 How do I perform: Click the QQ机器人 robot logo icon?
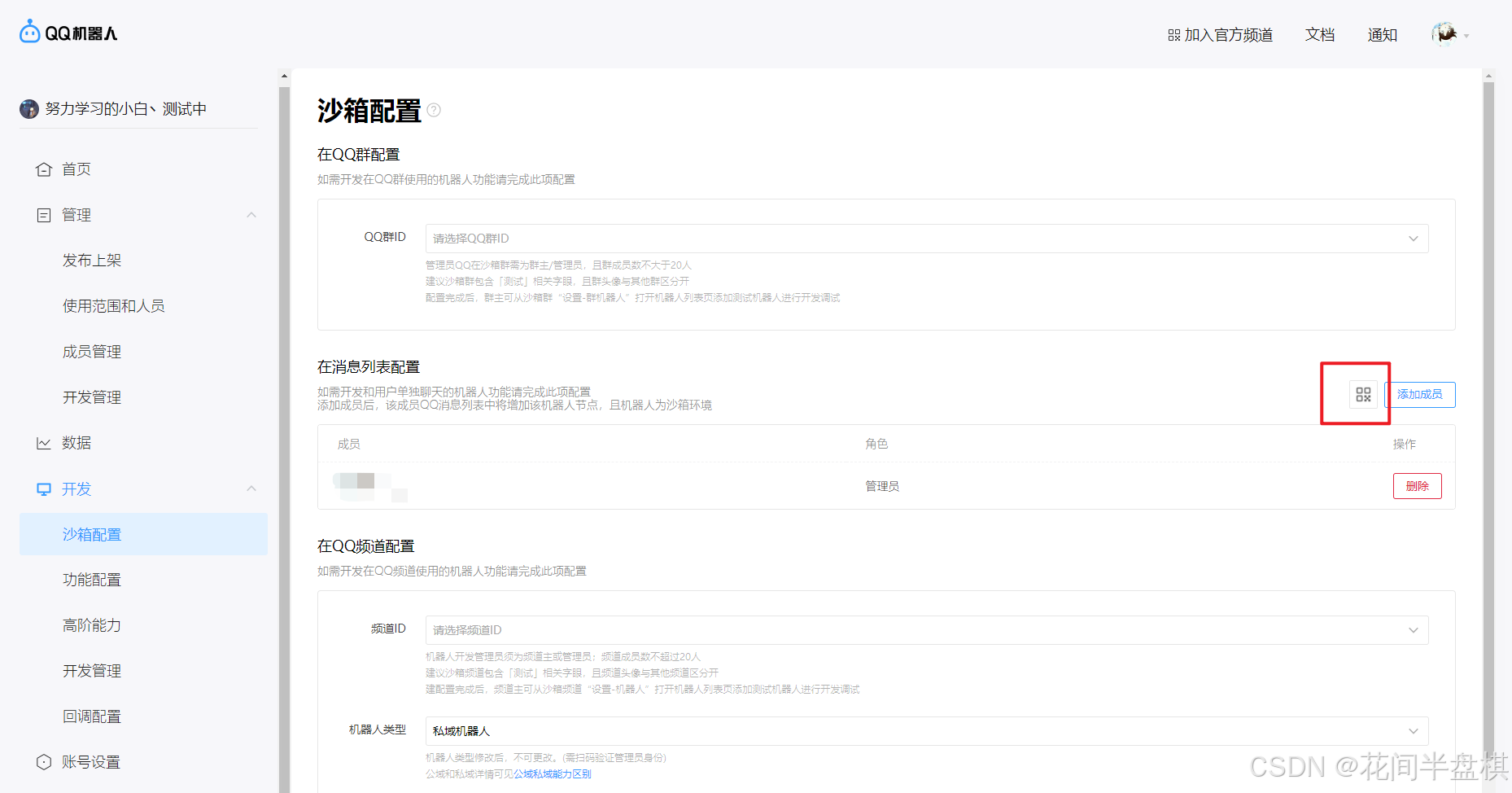(x=30, y=32)
